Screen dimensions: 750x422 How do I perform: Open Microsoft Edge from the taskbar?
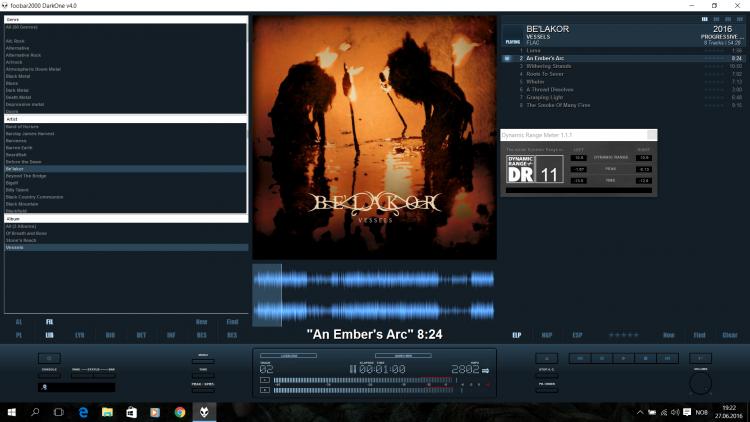tap(83, 412)
